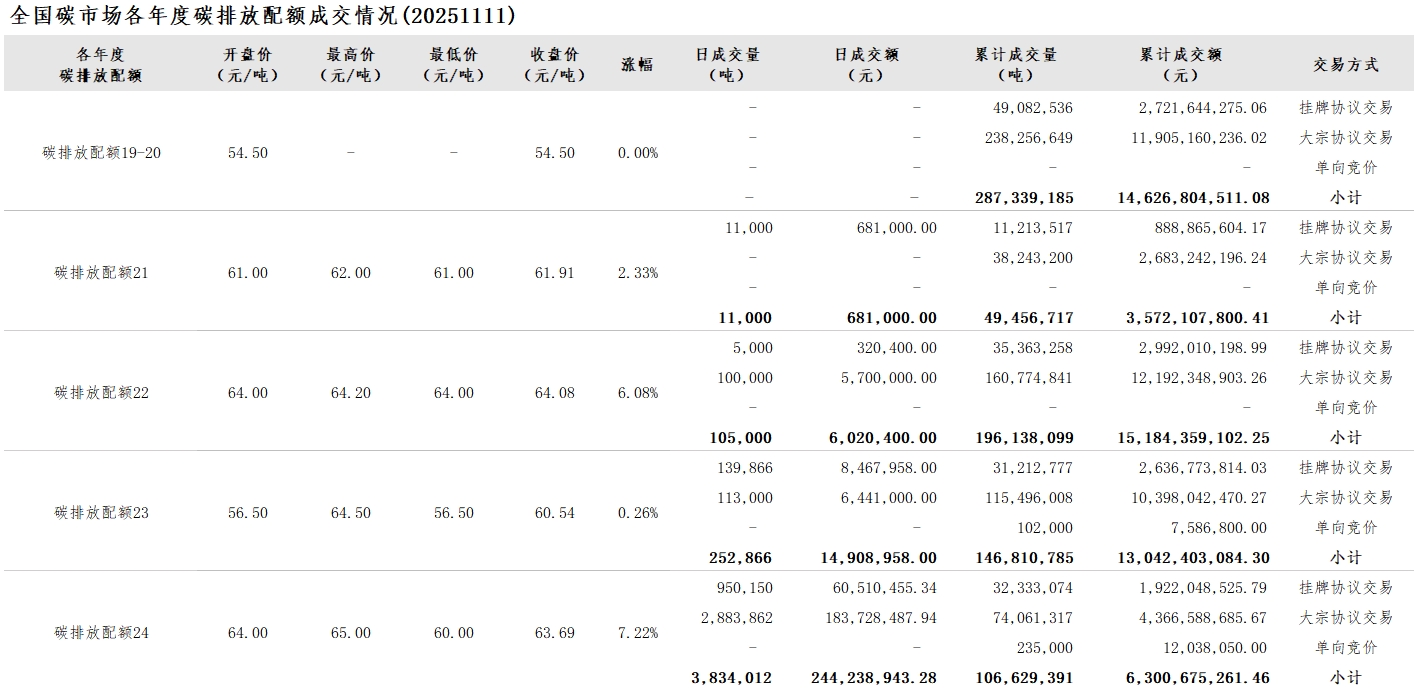Click the 碳排放配额24 row label

(x=101, y=633)
